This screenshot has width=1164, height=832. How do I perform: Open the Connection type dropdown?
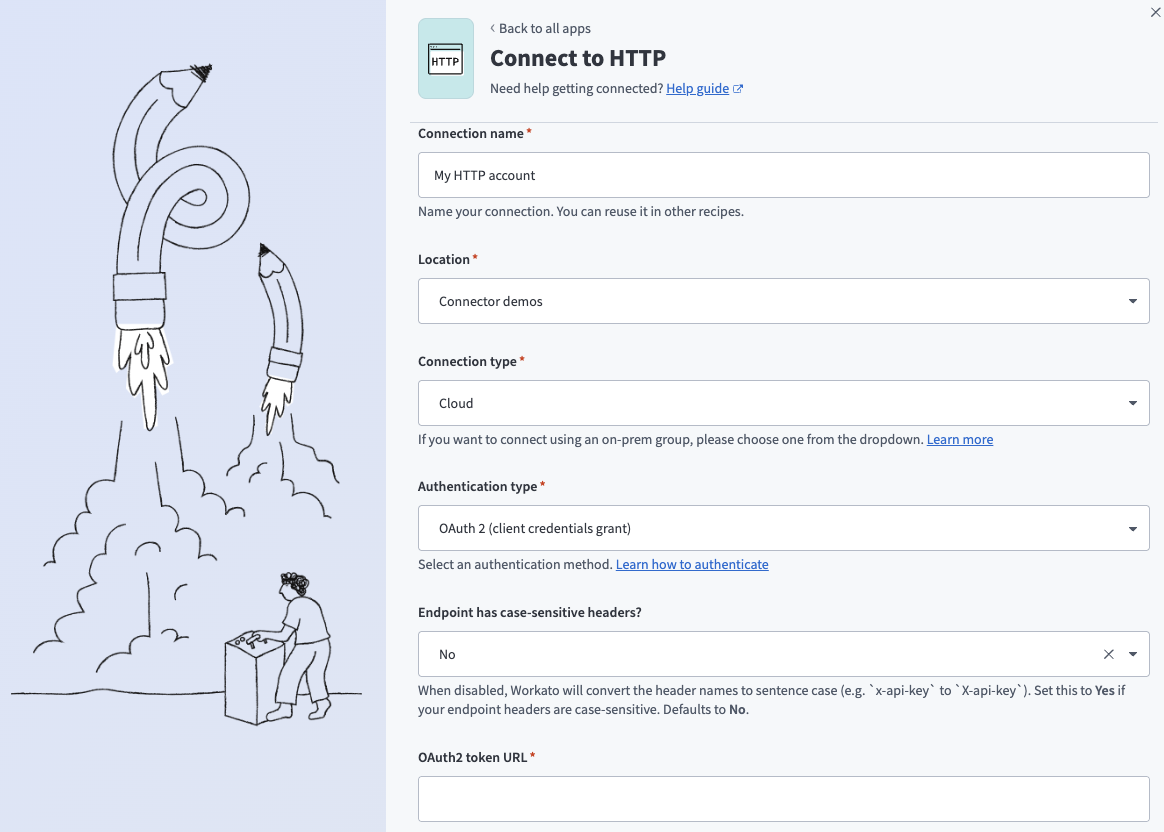click(1132, 403)
